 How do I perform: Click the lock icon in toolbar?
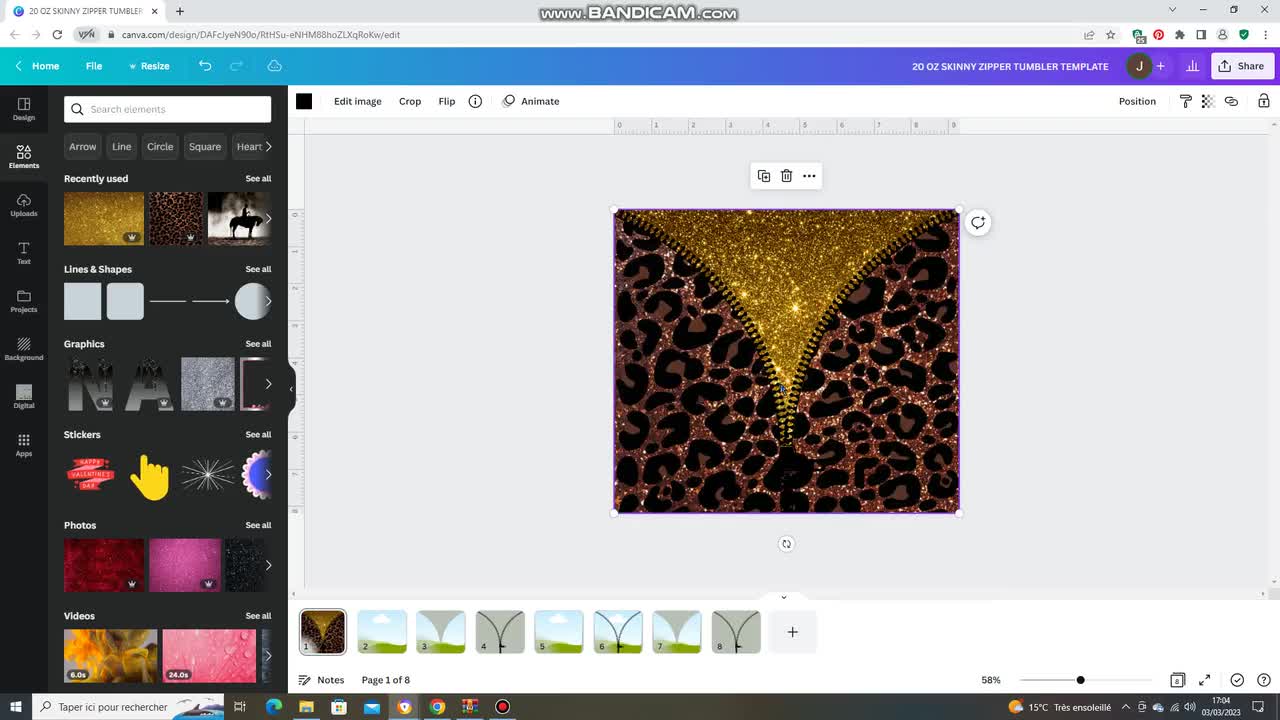(x=1264, y=101)
